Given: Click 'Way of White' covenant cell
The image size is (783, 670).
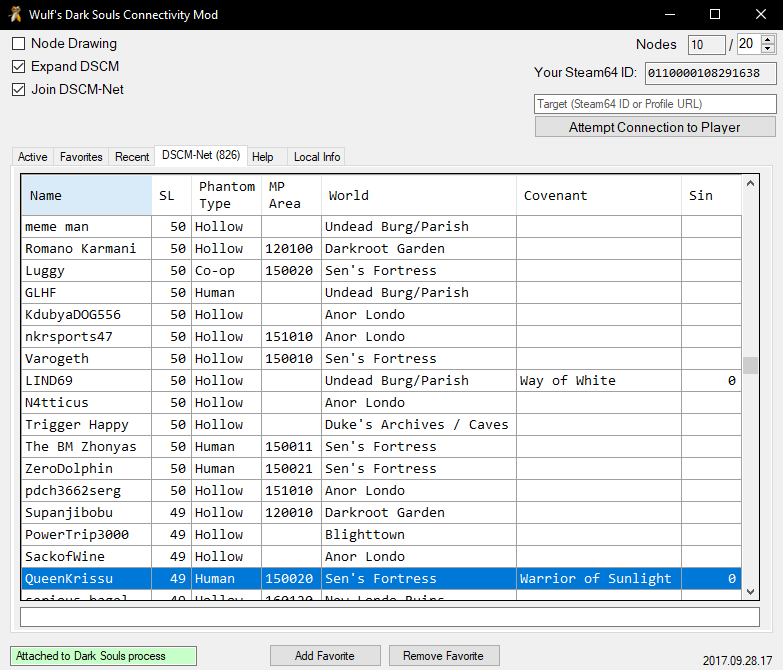Looking at the screenshot, I should point(599,380).
